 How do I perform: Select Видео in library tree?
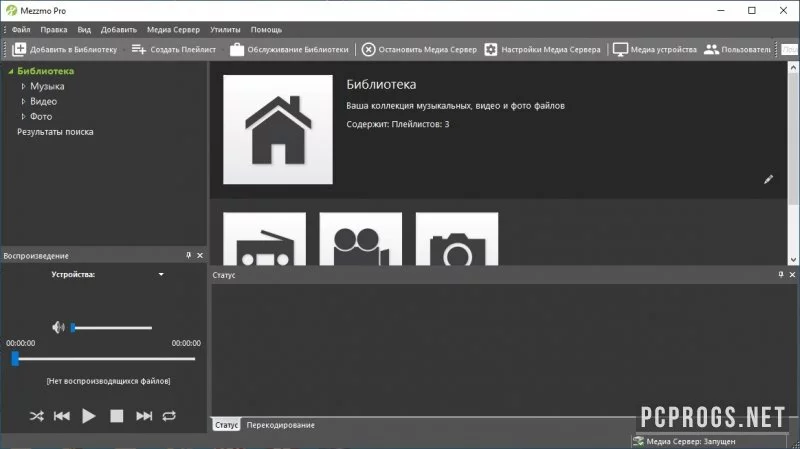43,102
